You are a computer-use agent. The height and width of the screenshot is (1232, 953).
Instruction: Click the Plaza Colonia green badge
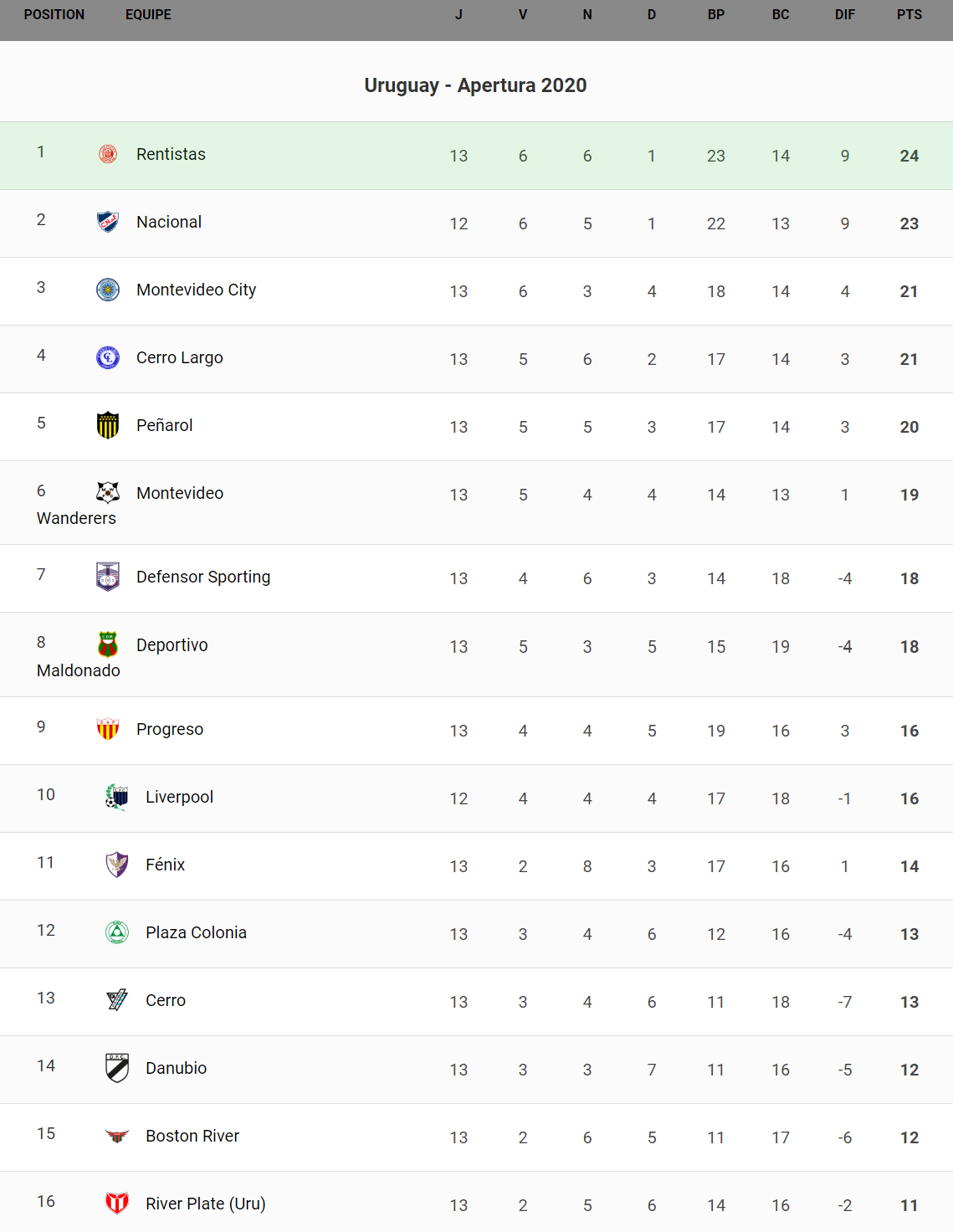tap(117, 932)
